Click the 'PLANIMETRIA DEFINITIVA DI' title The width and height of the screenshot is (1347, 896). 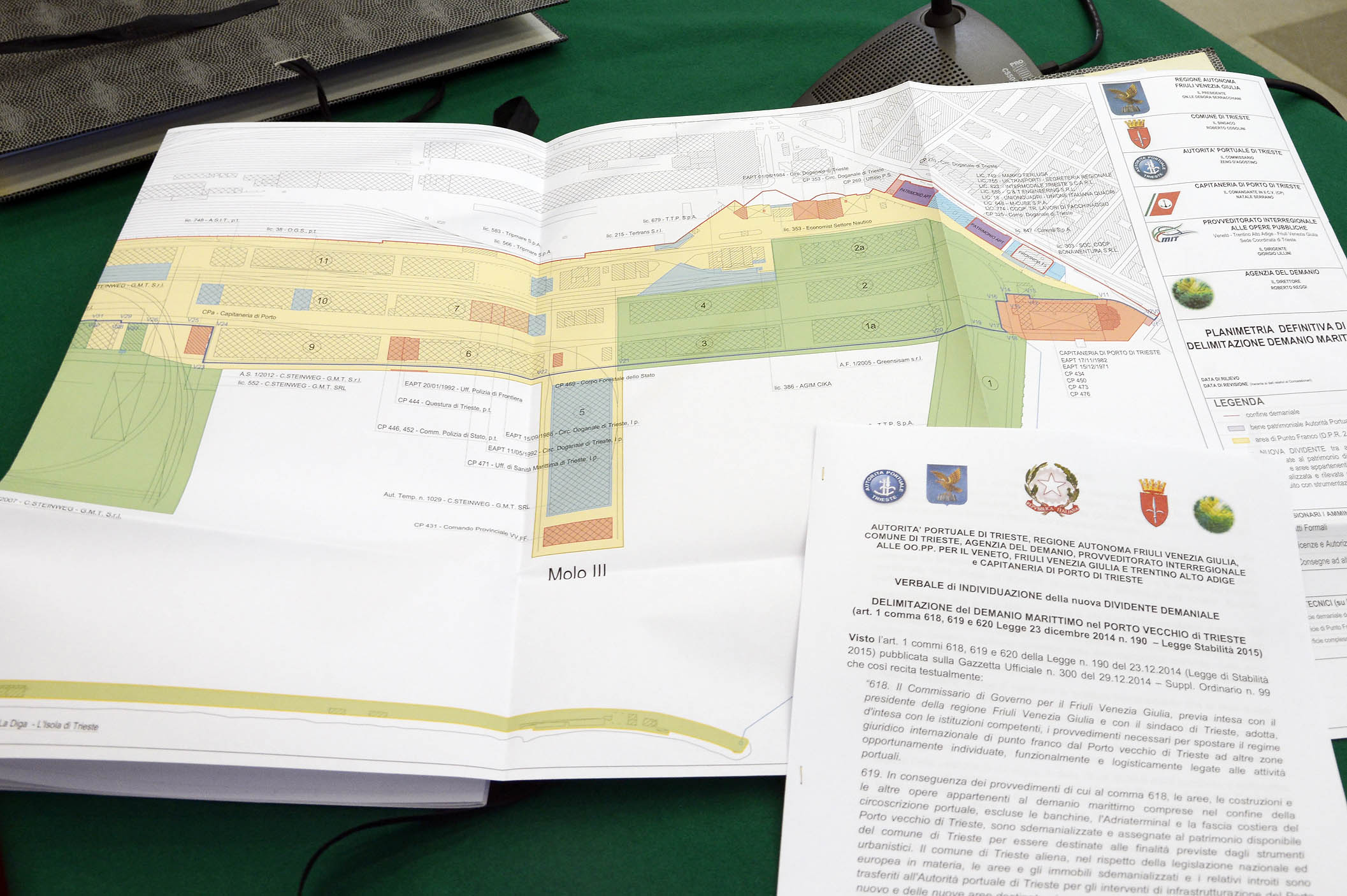1275,329
